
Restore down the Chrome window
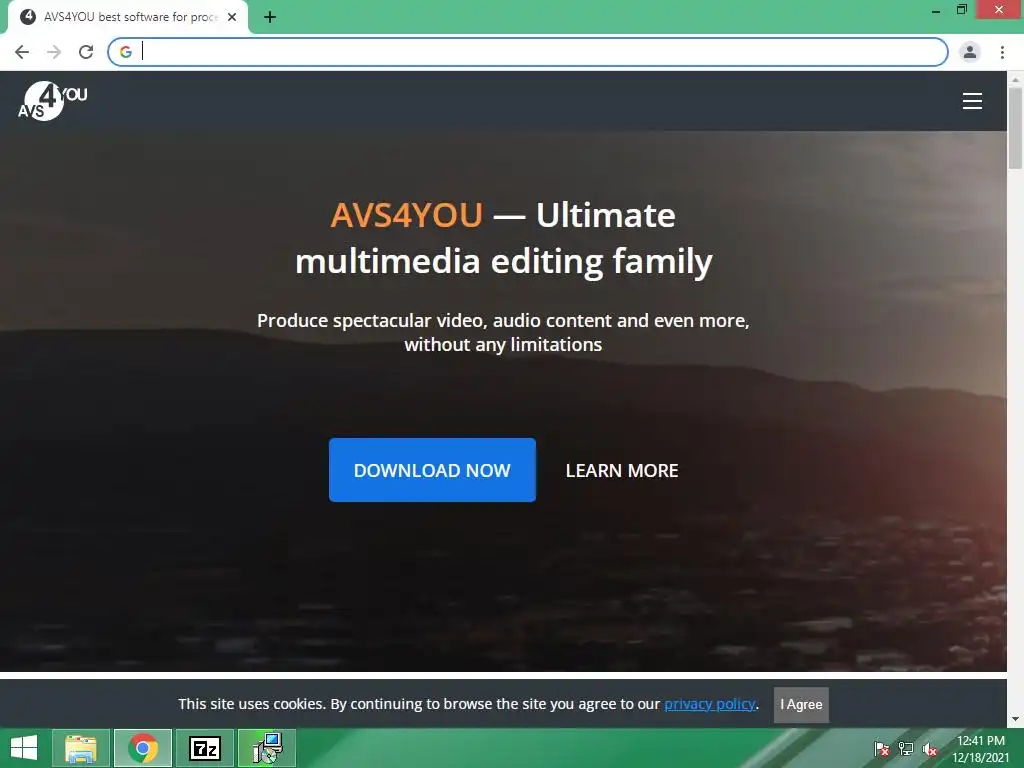point(961,10)
